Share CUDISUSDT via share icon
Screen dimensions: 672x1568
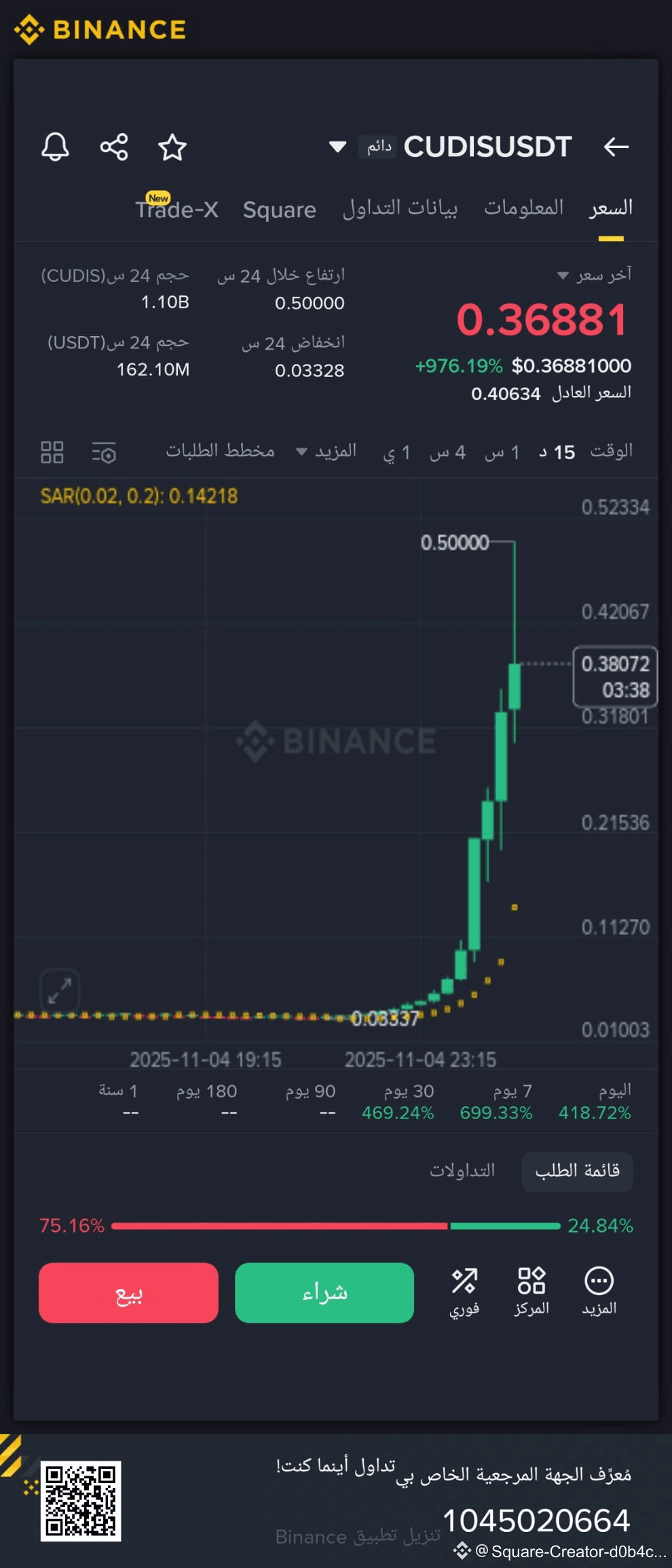click(x=114, y=147)
